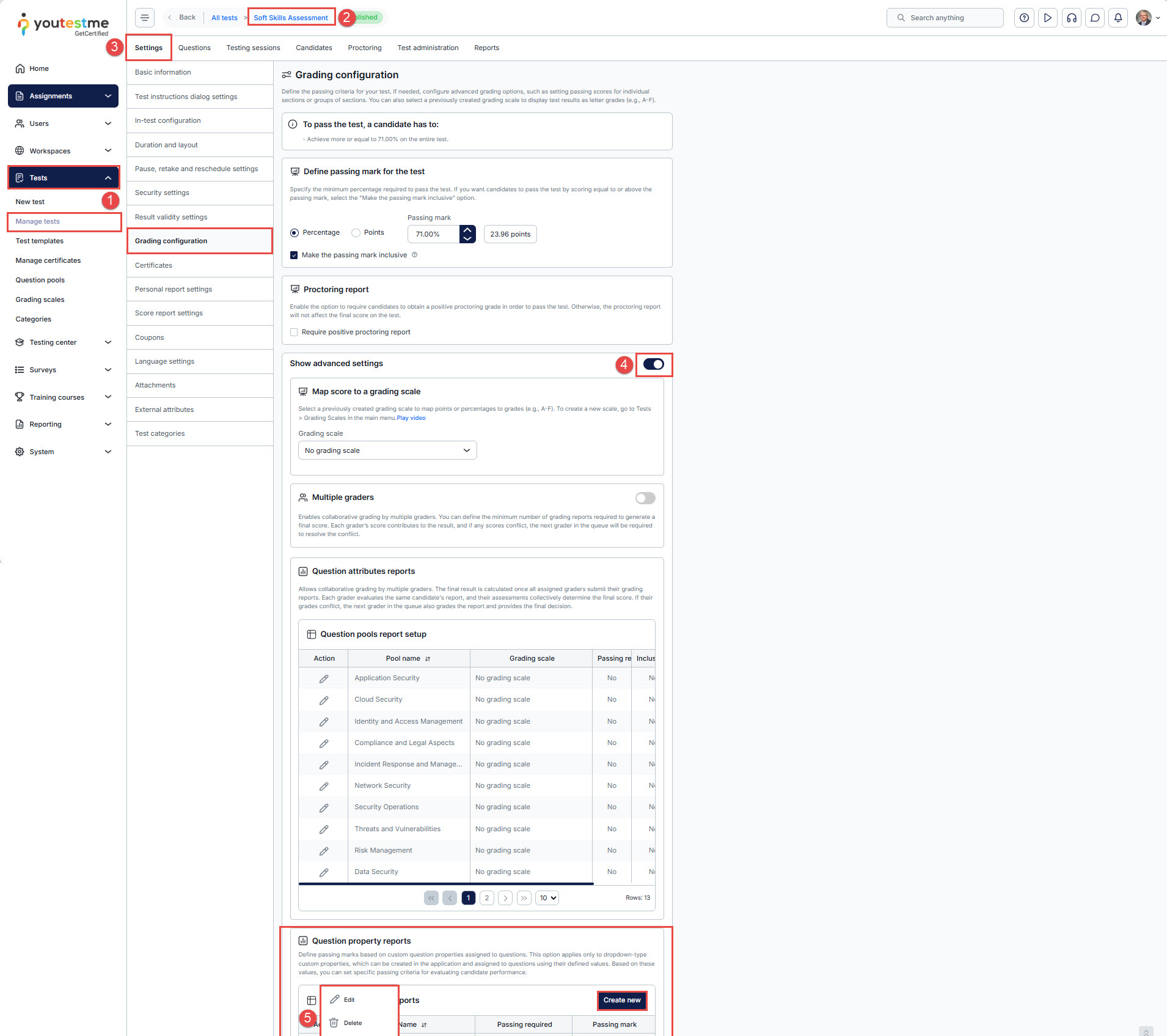Check Require positive proctoring report

294,332
